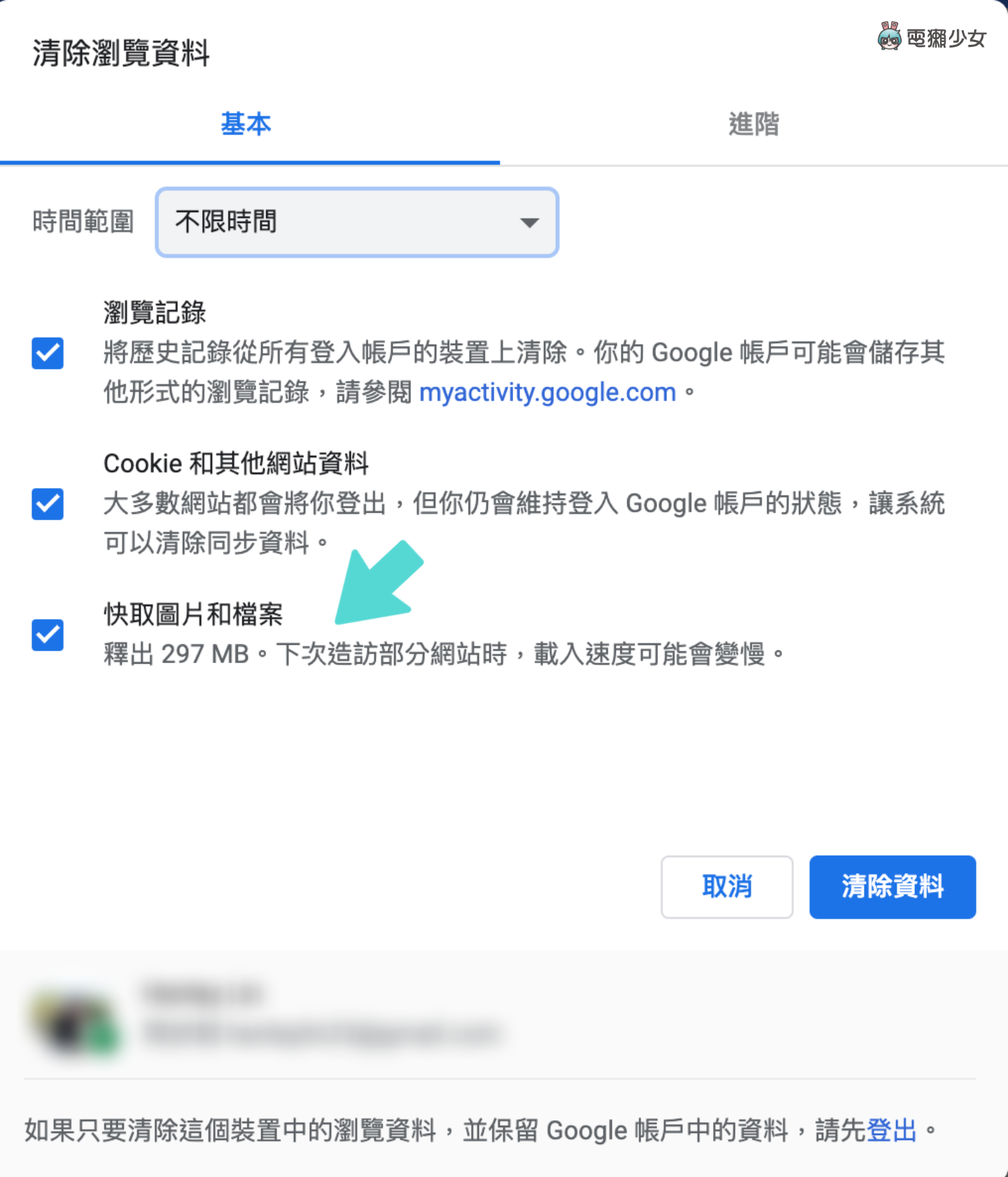Click the 清除資料 button
This screenshot has height=1177, width=1008.
tap(892, 886)
